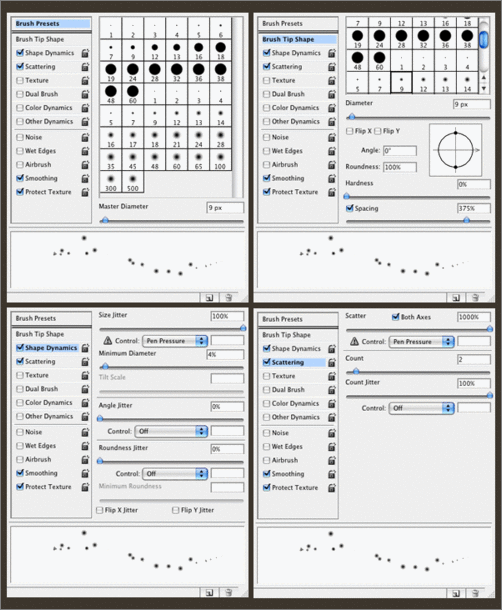
Task: Click the Roundness 100% field
Action: 400,167
